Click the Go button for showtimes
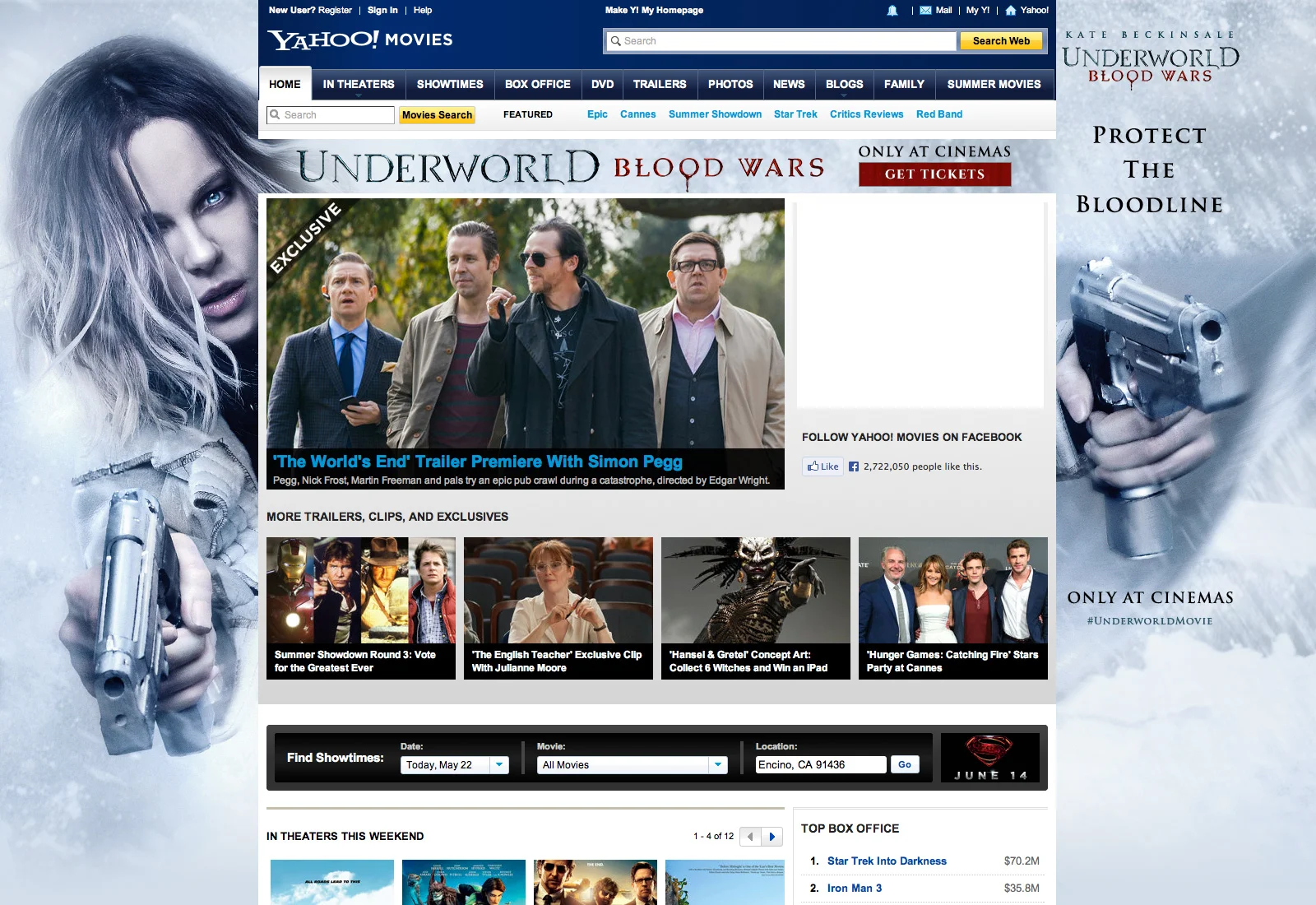 pos(905,765)
